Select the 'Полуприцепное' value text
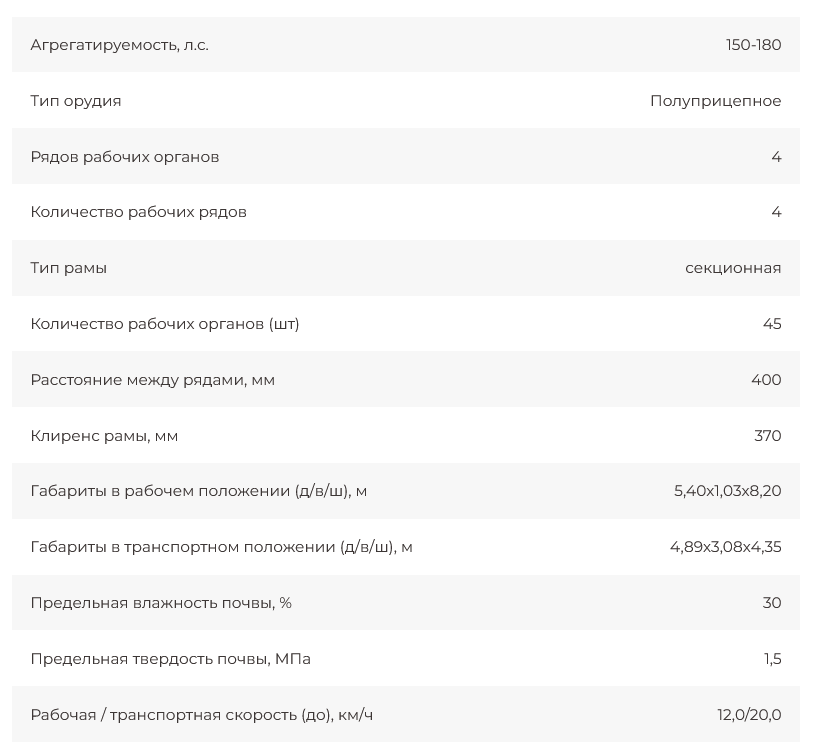Viewport: 814px width, 743px height. [x=715, y=101]
